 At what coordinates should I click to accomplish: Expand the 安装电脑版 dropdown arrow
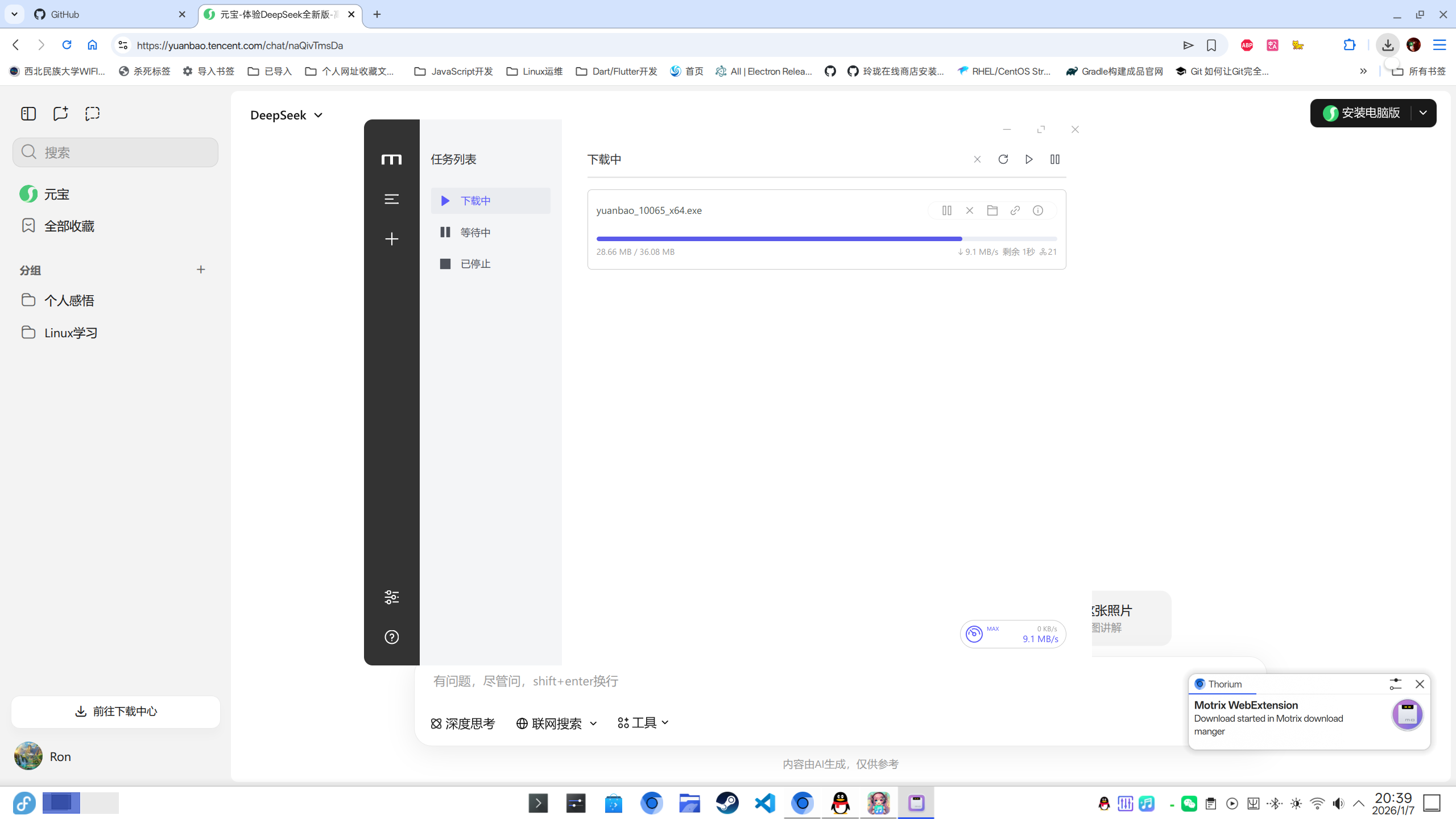tap(1423, 113)
